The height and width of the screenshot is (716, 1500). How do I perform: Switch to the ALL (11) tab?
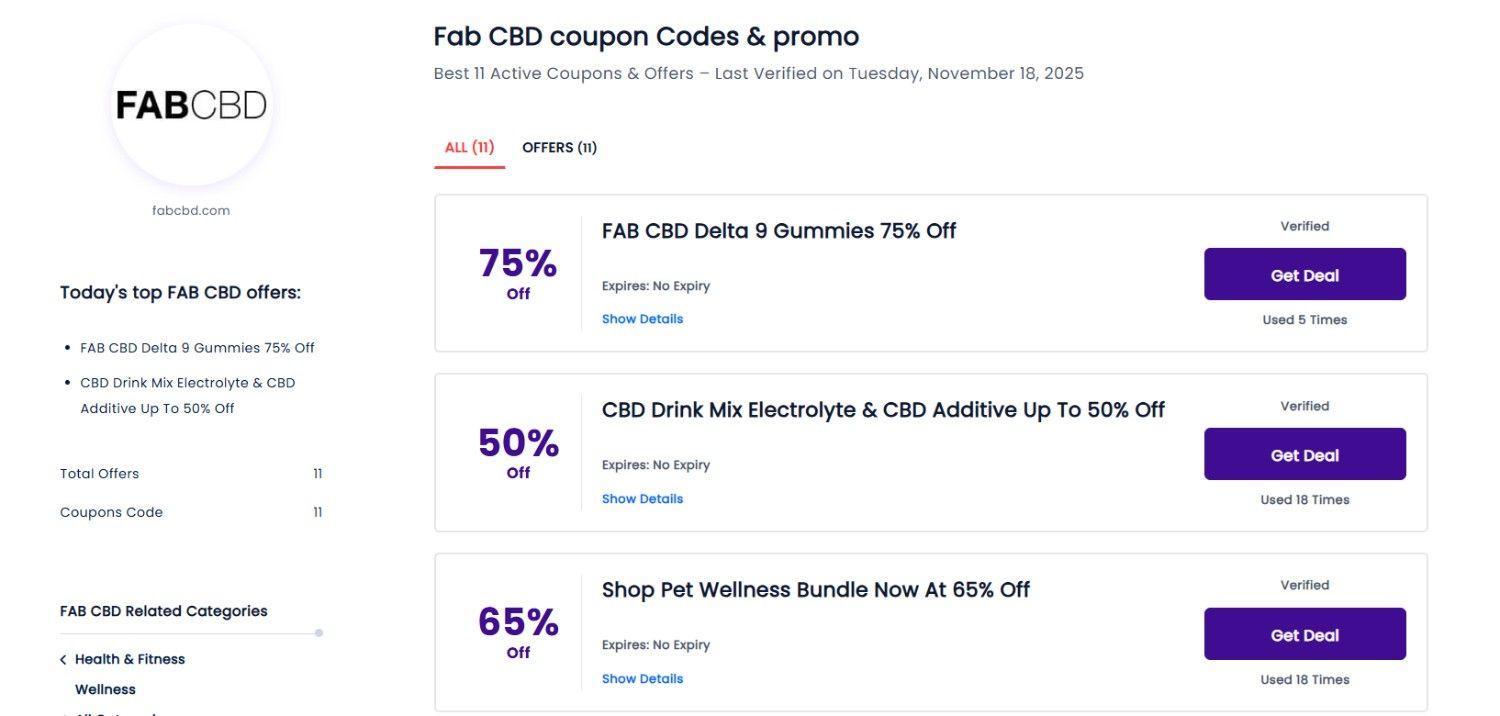point(469,148)
